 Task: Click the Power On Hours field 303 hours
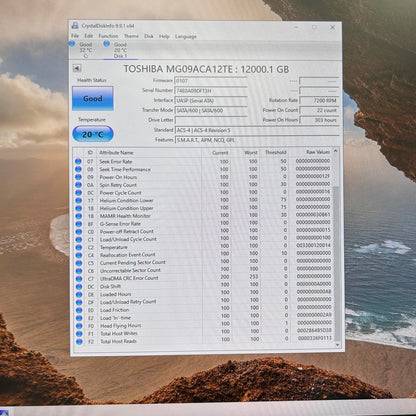point(319,120)
